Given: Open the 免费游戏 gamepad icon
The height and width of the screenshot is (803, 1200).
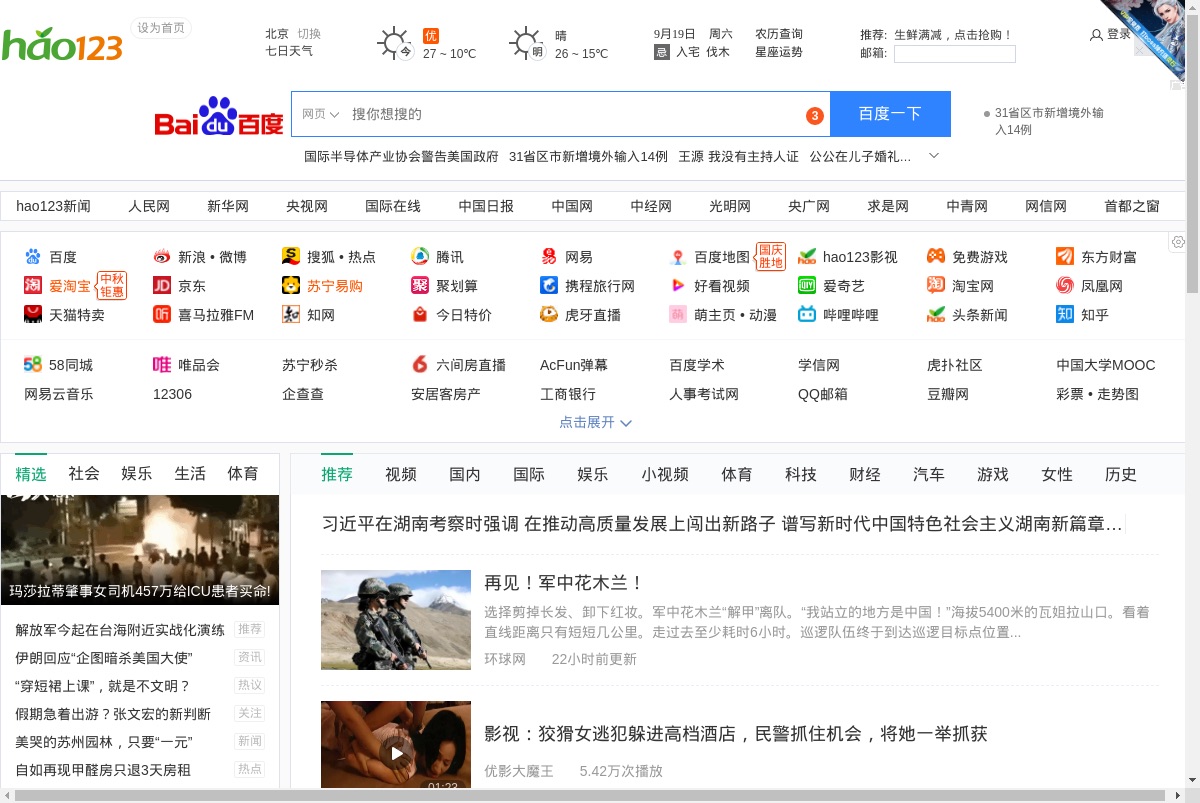Looking at the screenshot, I should click(936, 257).
